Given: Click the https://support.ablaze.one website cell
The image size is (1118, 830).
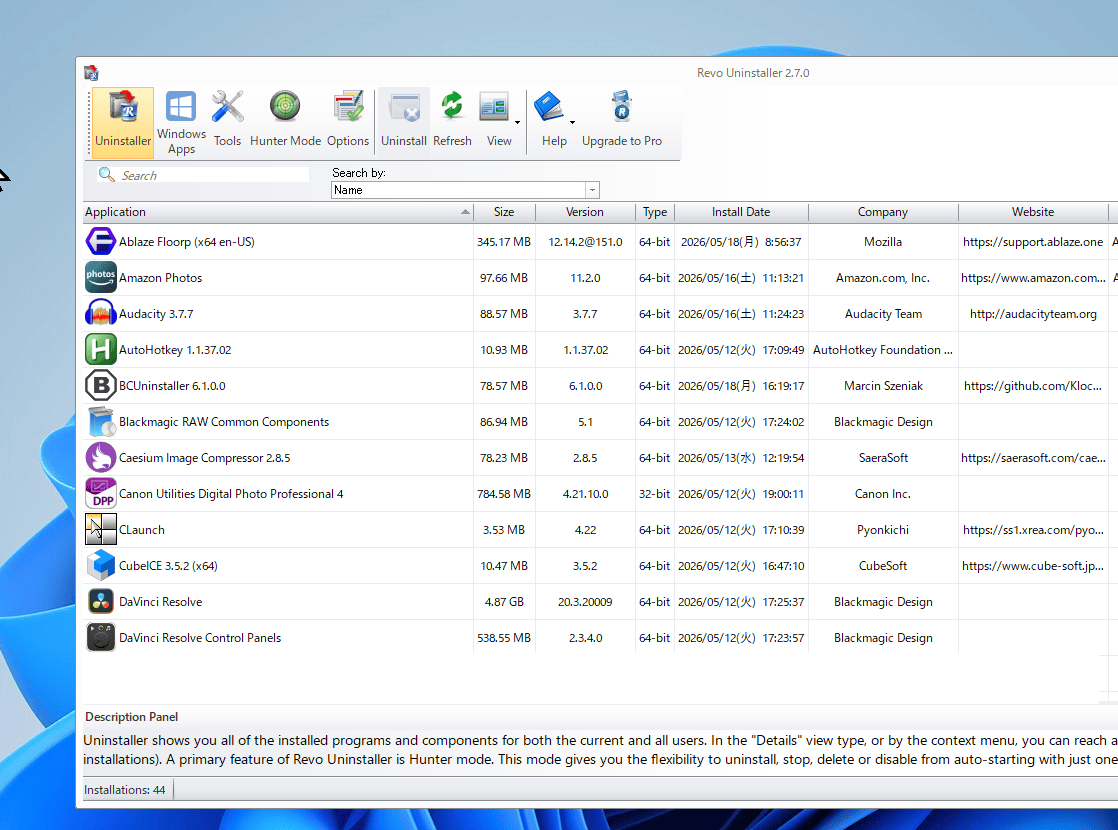Looking at the screenshot, I should tap(1033, 242).
